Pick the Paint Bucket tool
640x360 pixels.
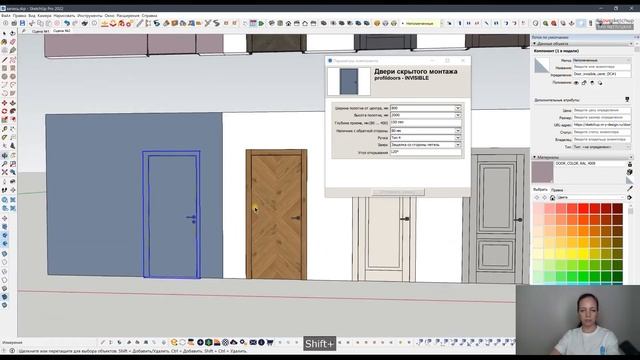(4, 42)
